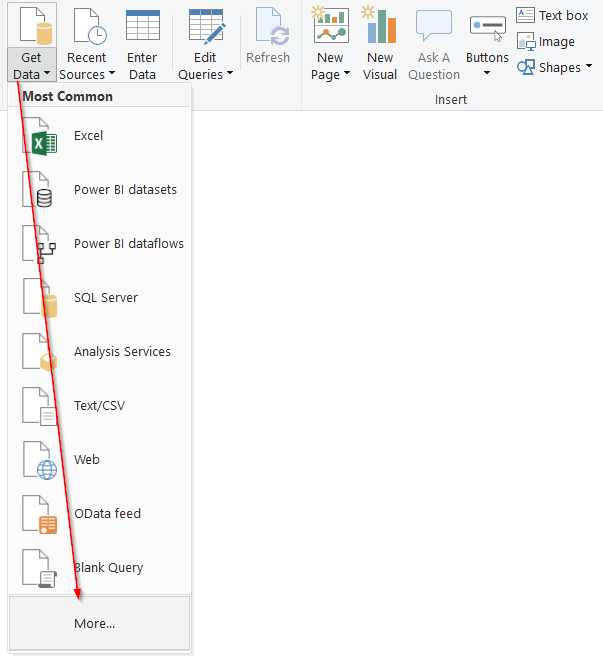This screenshot has width=603, height=662.
Task: Expand the Recent Sources dropdown arrow
Action: coord(111,73)
